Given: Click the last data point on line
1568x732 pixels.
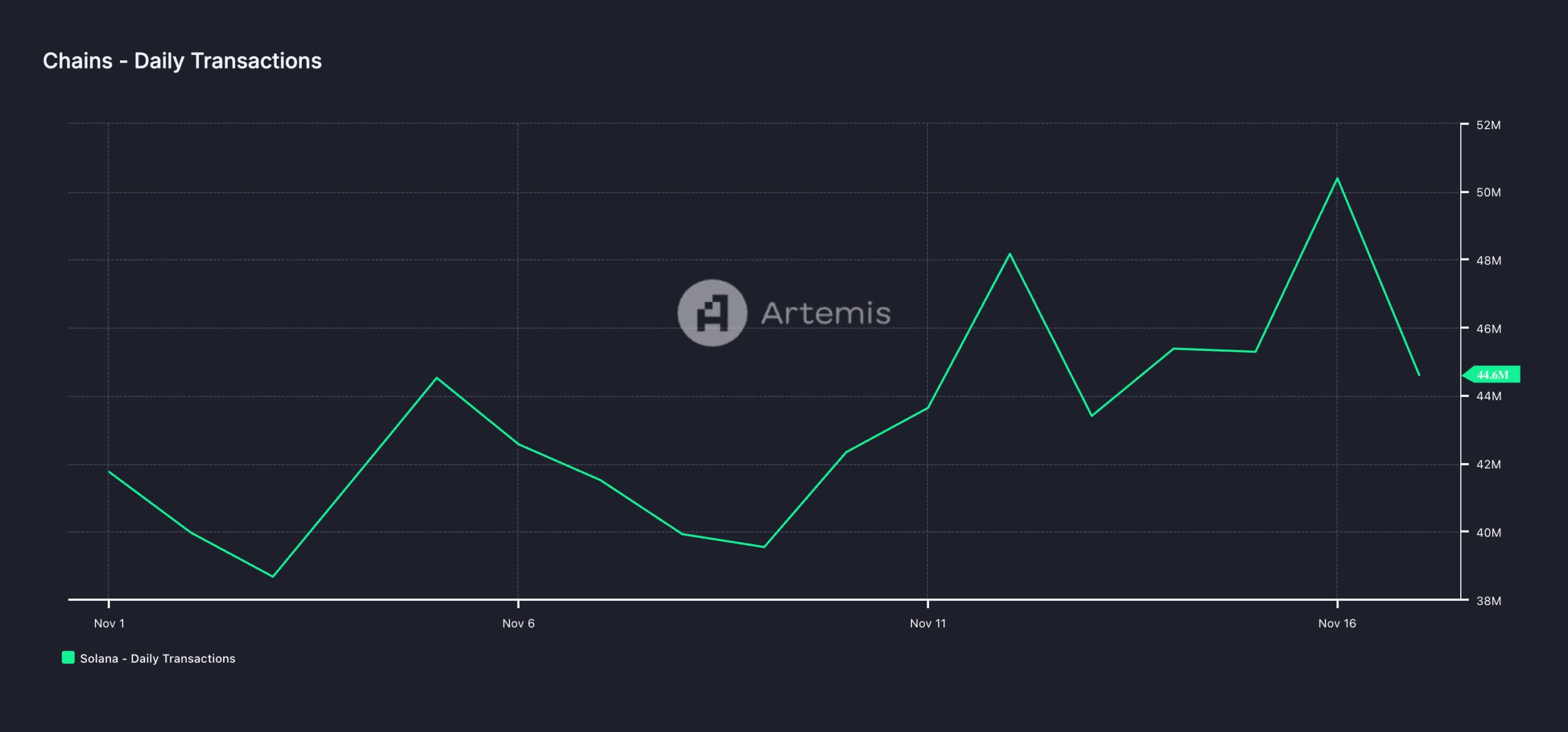Looking at the screenshot, I should pyautogui.click(x=1419, y=375).
